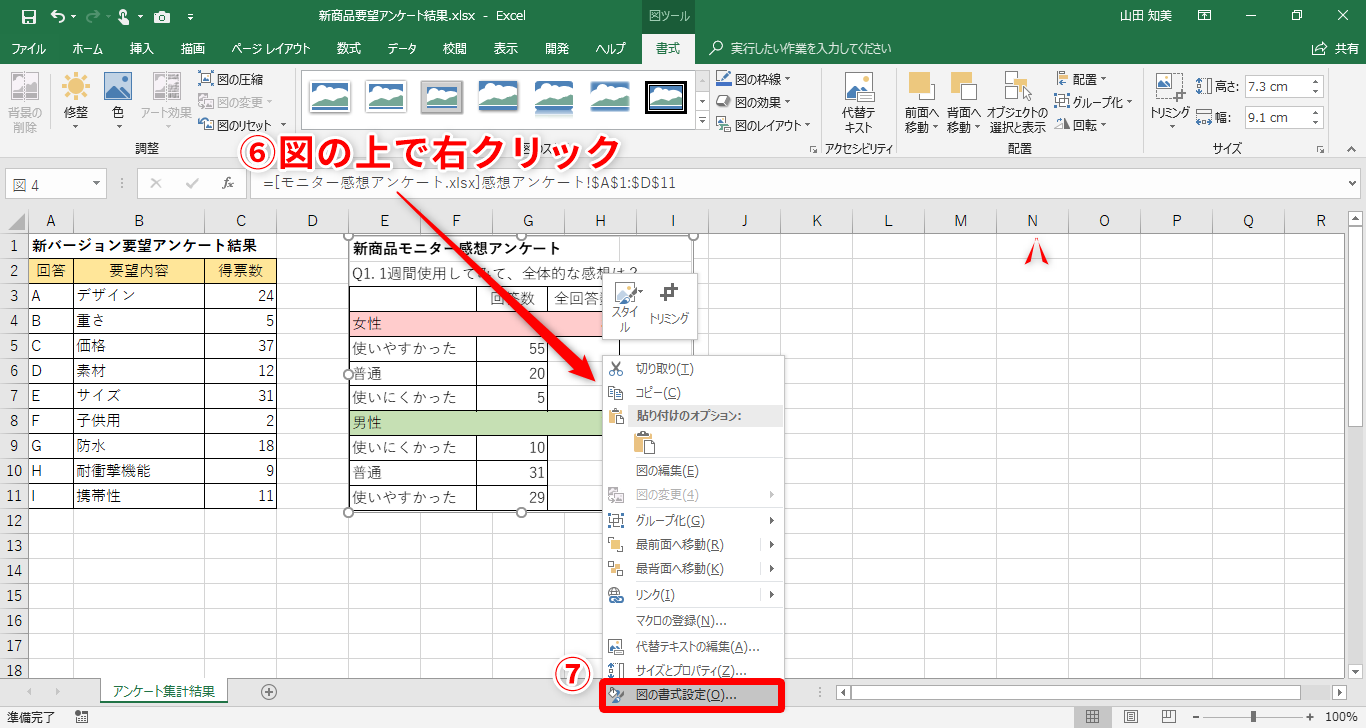The height and width of the screenshot is (728, 1366).
Task: Open オブジェクトの選択と表示 selection pane
Action: pos(1017,102)
